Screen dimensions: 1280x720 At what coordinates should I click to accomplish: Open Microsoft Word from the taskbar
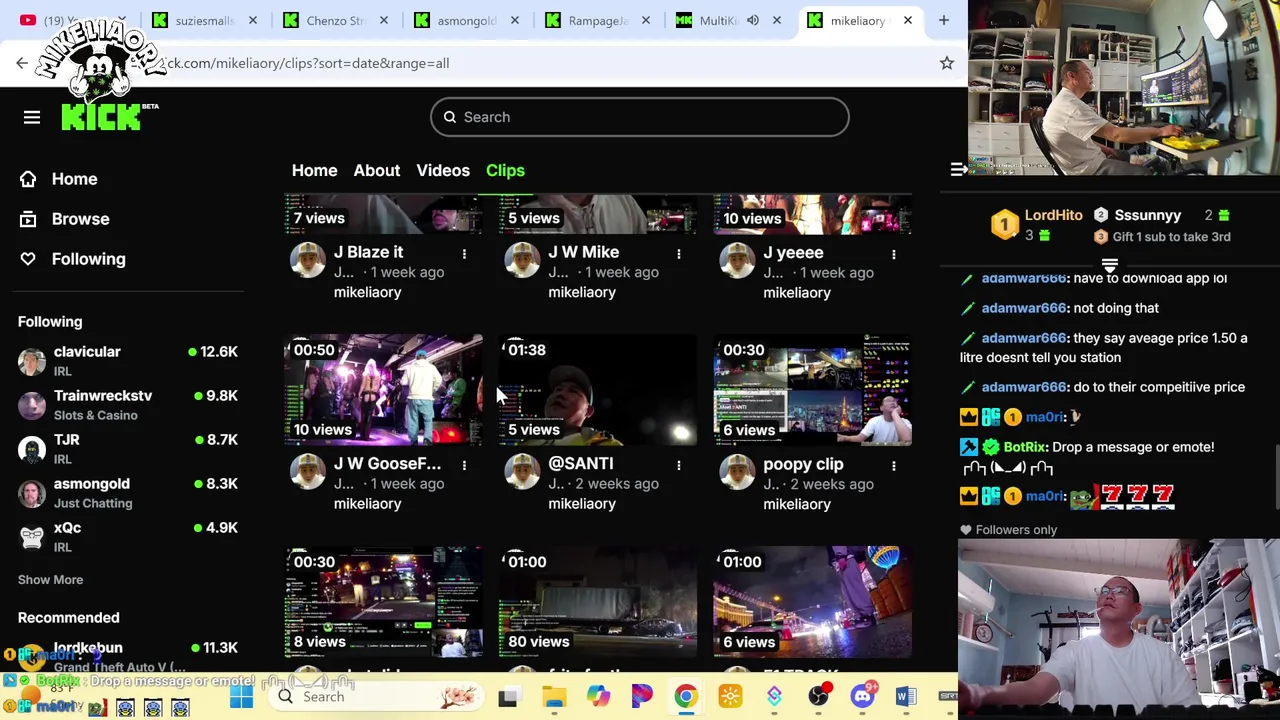click(906, 696)
